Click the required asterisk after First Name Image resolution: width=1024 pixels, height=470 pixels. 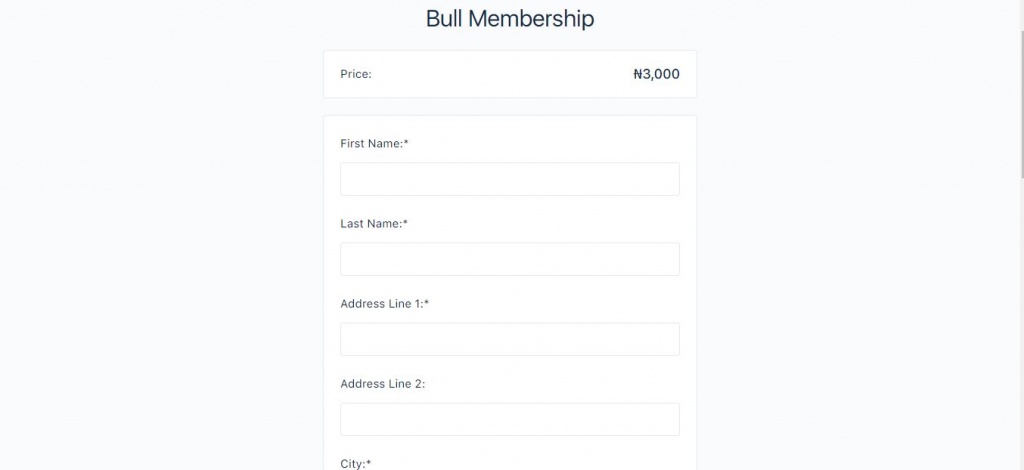tap(406, 142)
